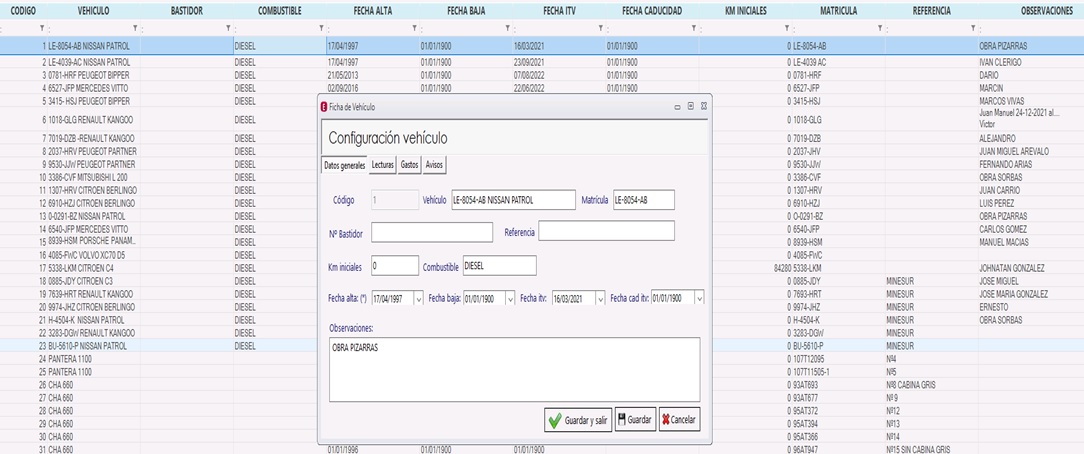Close the Ficha de Vehículo window

704,106
